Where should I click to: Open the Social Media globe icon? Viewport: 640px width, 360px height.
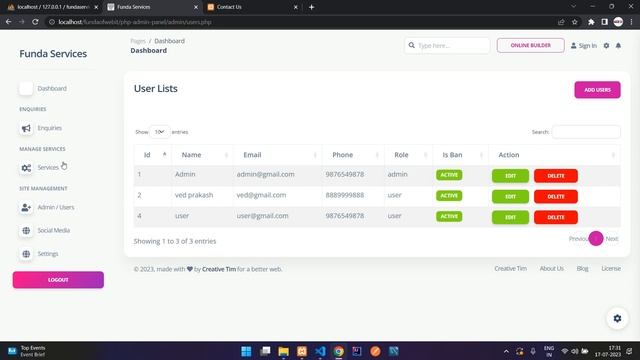[26, 231]
